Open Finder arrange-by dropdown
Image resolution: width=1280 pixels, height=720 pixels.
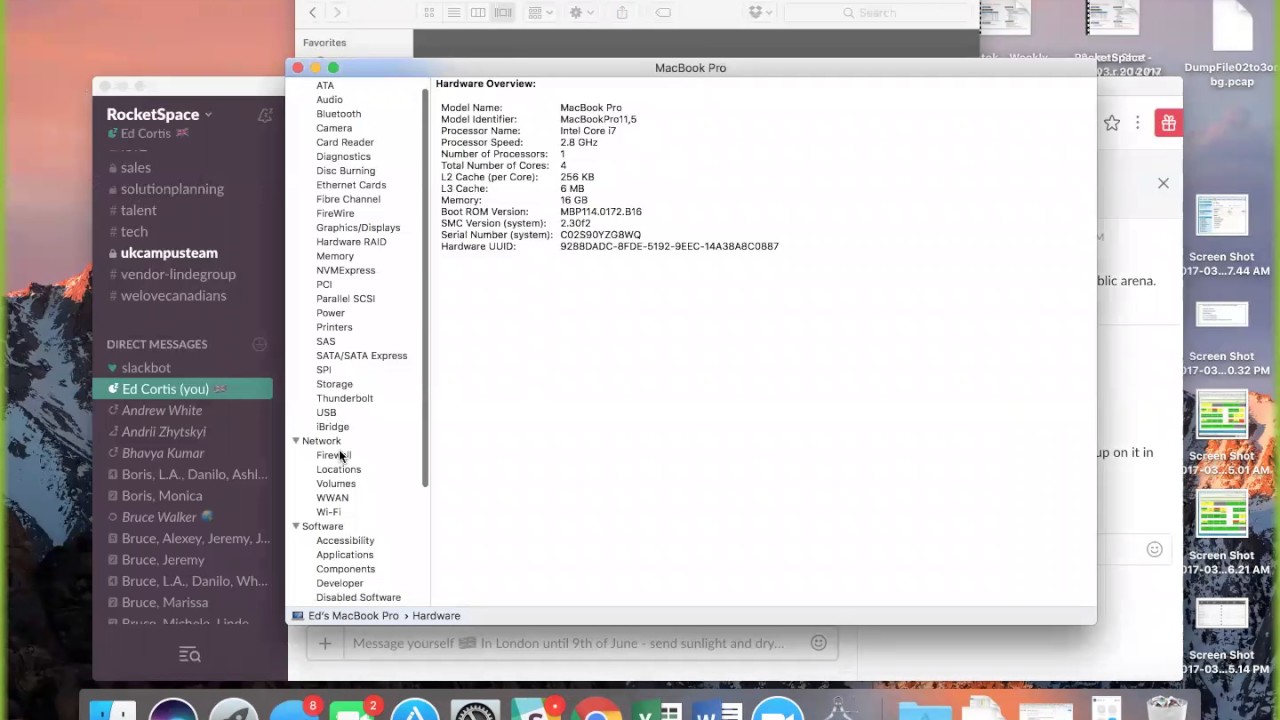click(x=539, y=12)
